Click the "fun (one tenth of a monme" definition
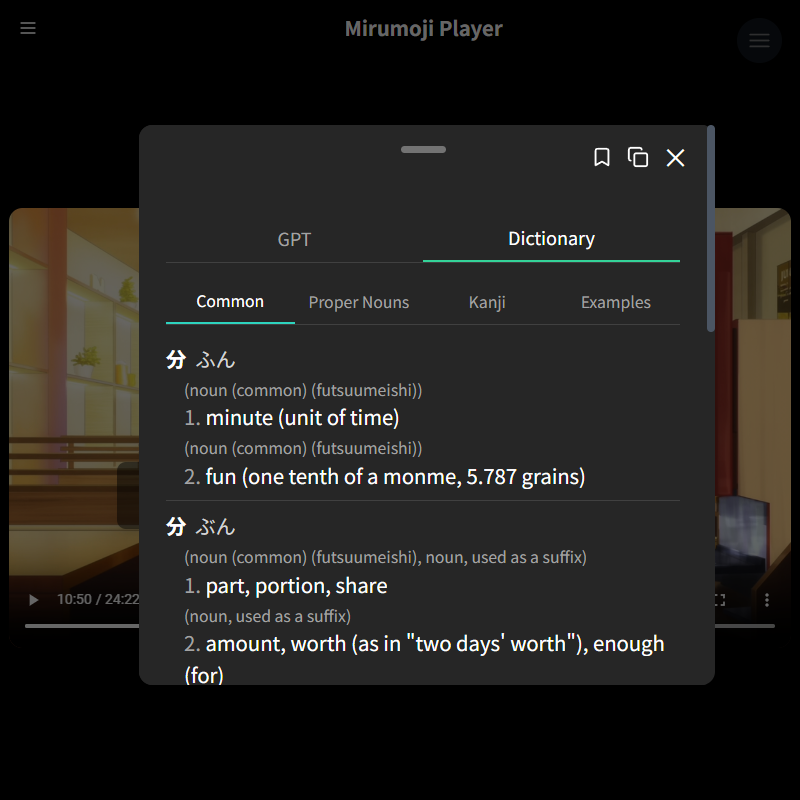 (395, 477)
